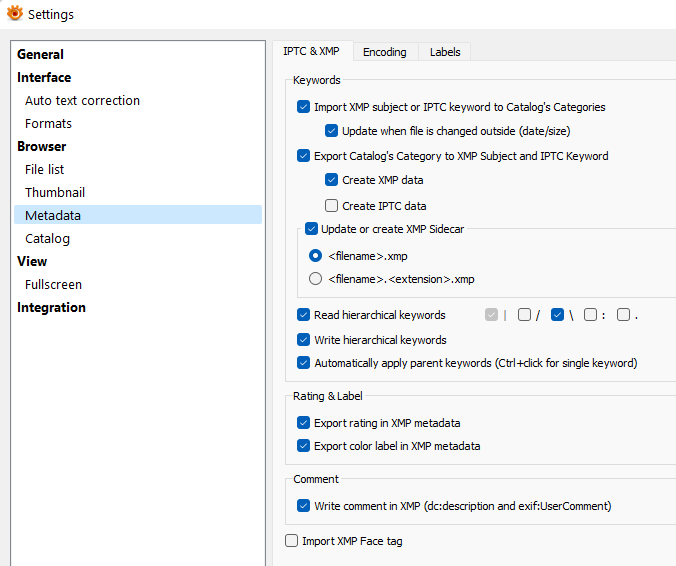Toggle Import XMP subject to Catalog's Categories
676x566 pixels.
tap(304, 107)
